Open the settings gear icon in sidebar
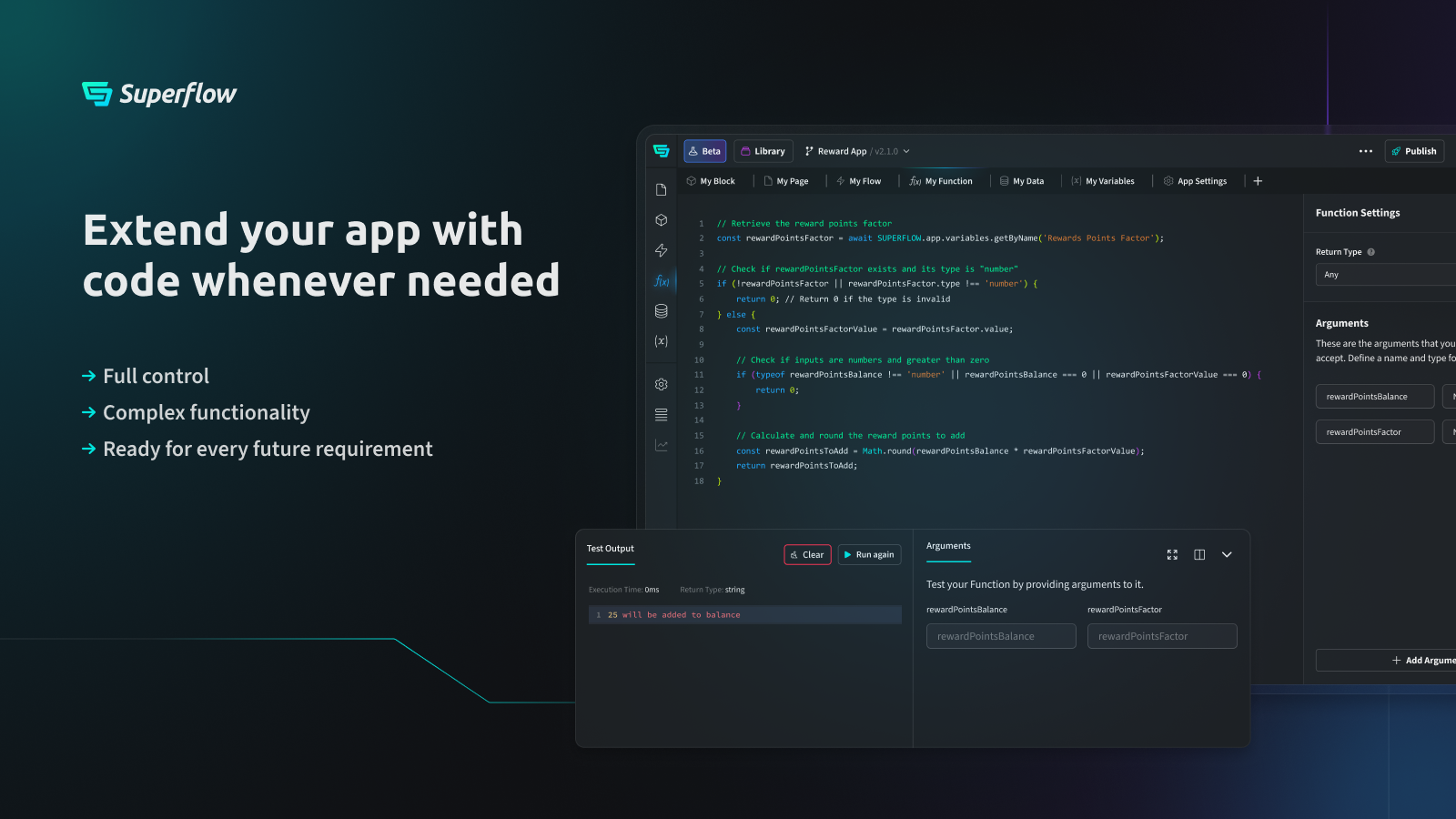1456x819 pixels. click(x=662, y=384)
